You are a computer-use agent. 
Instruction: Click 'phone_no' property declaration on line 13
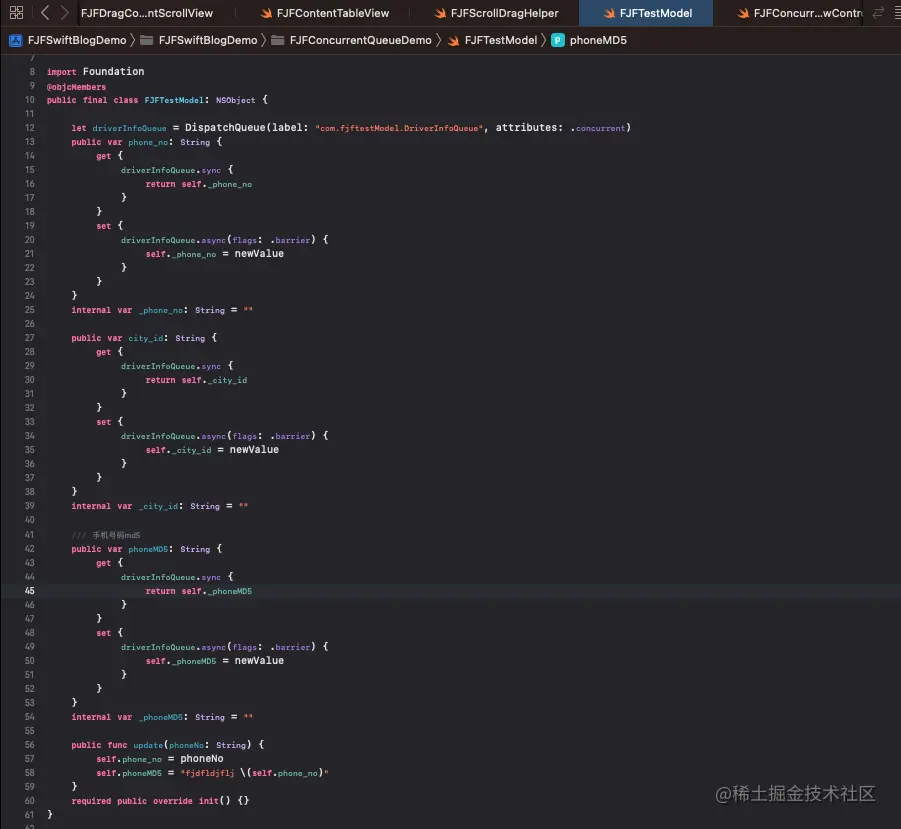(148, 142)
